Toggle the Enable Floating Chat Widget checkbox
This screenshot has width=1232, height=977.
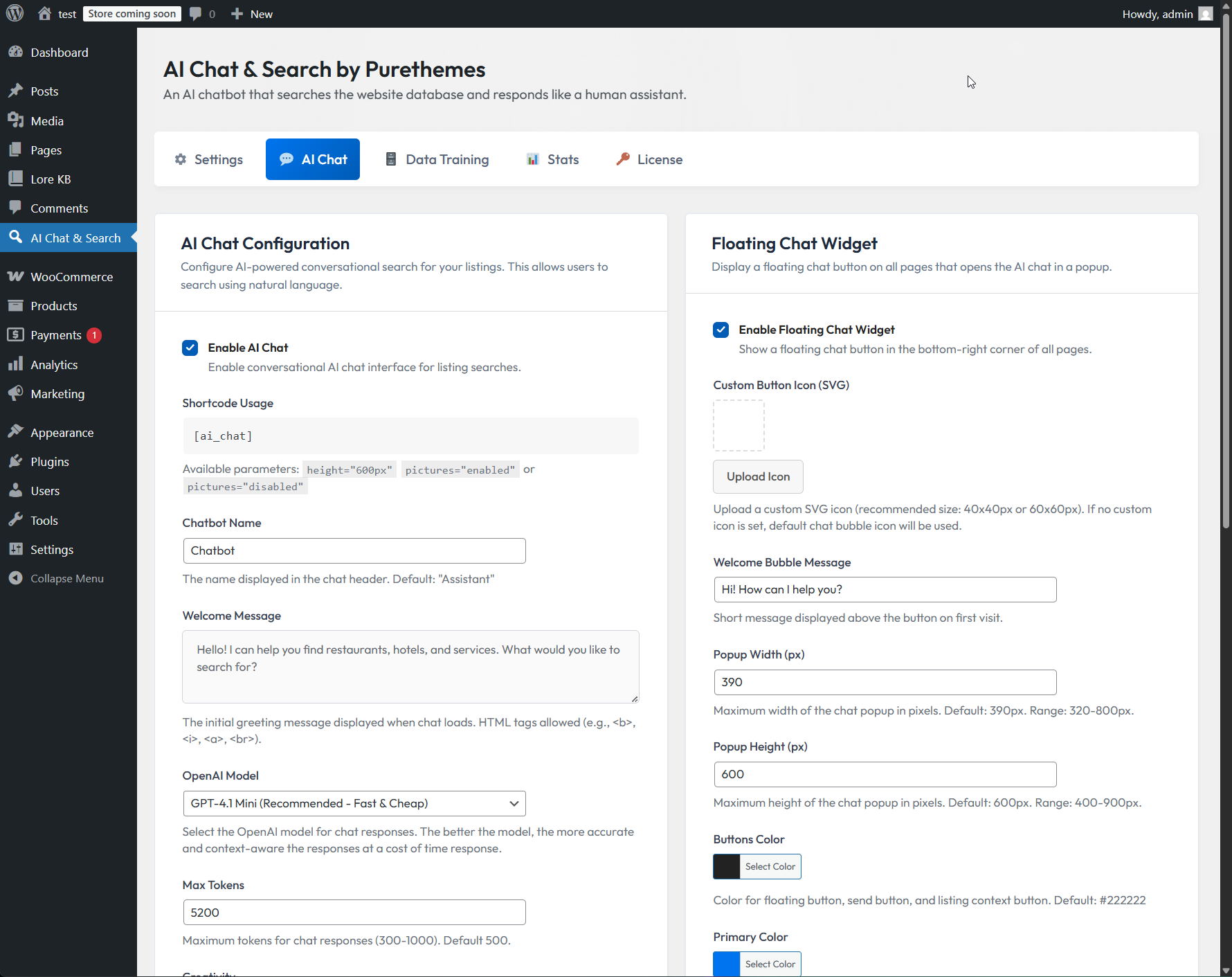pyautogui.click(x=721, y=330)
